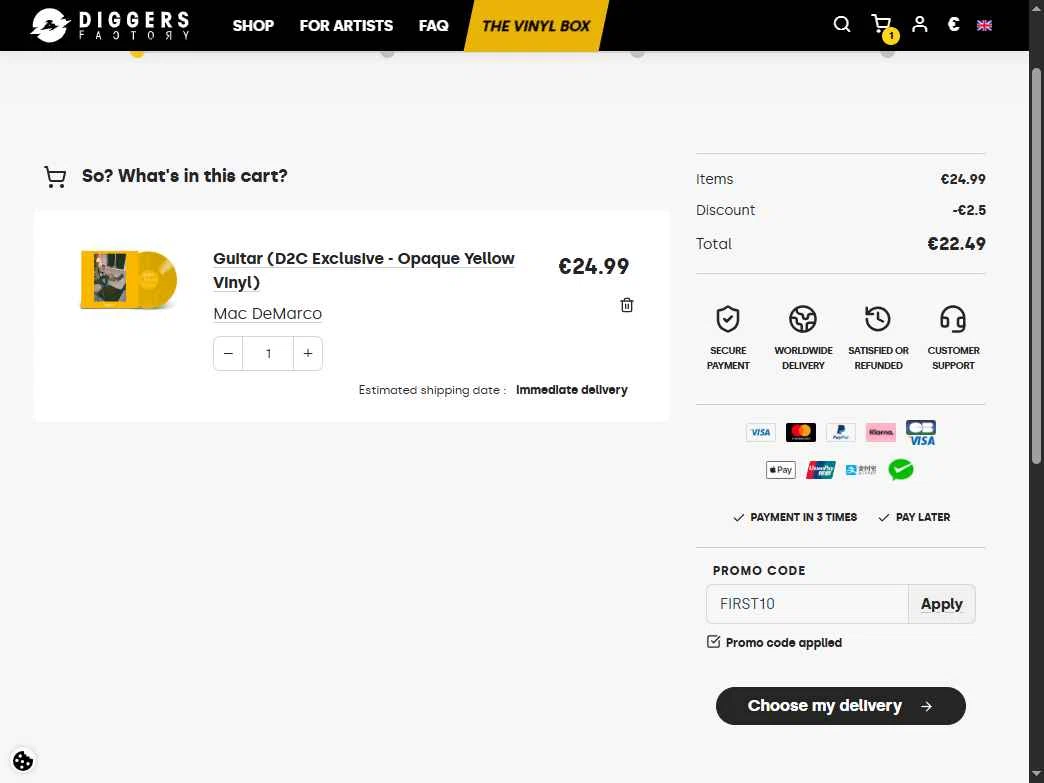The height and width of the screenshot is (783, 1044).
Task: Click the Worldwide Delivery globe icon
Action: 803,319
